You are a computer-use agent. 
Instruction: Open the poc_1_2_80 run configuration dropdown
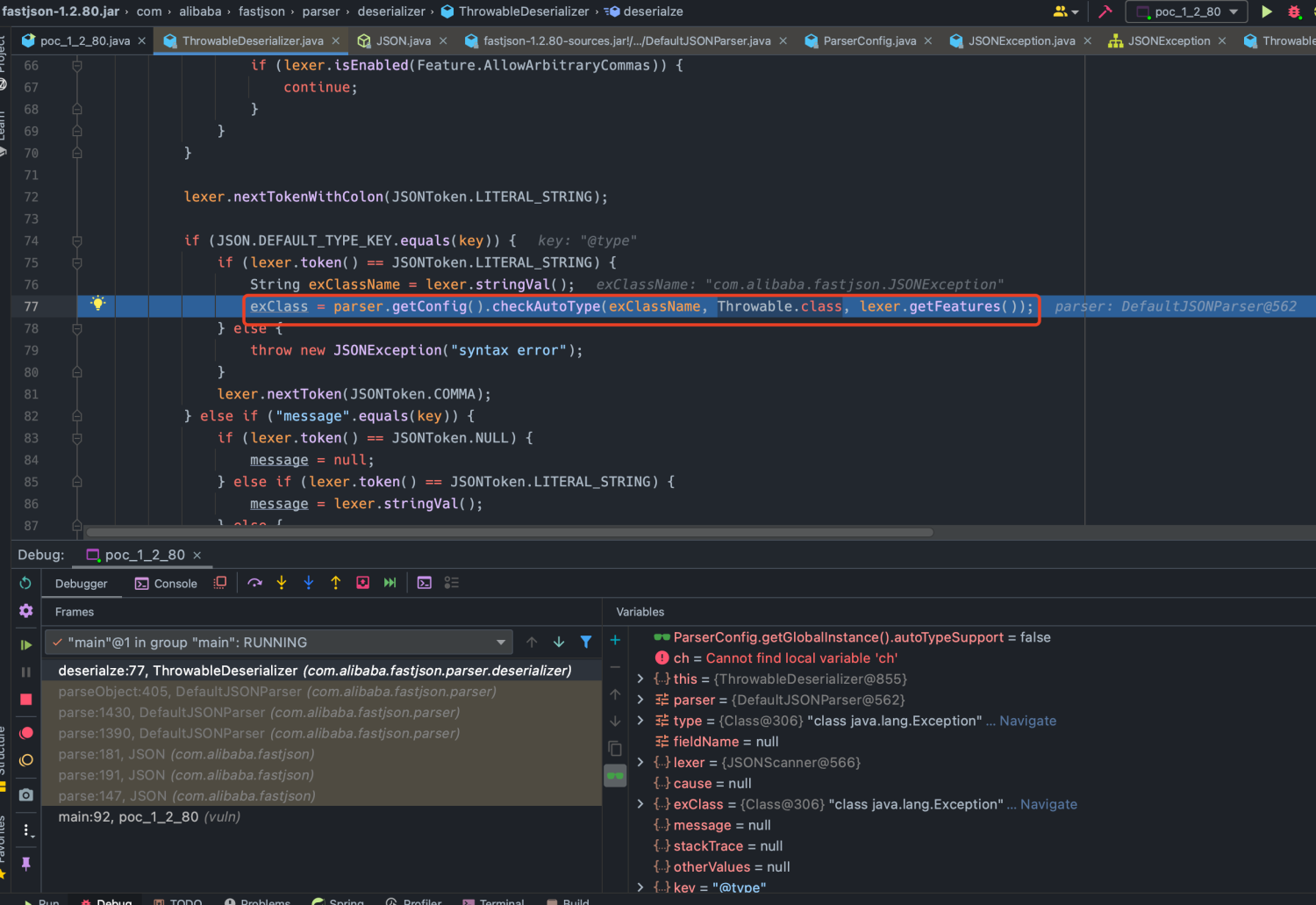coord(1187,11)
